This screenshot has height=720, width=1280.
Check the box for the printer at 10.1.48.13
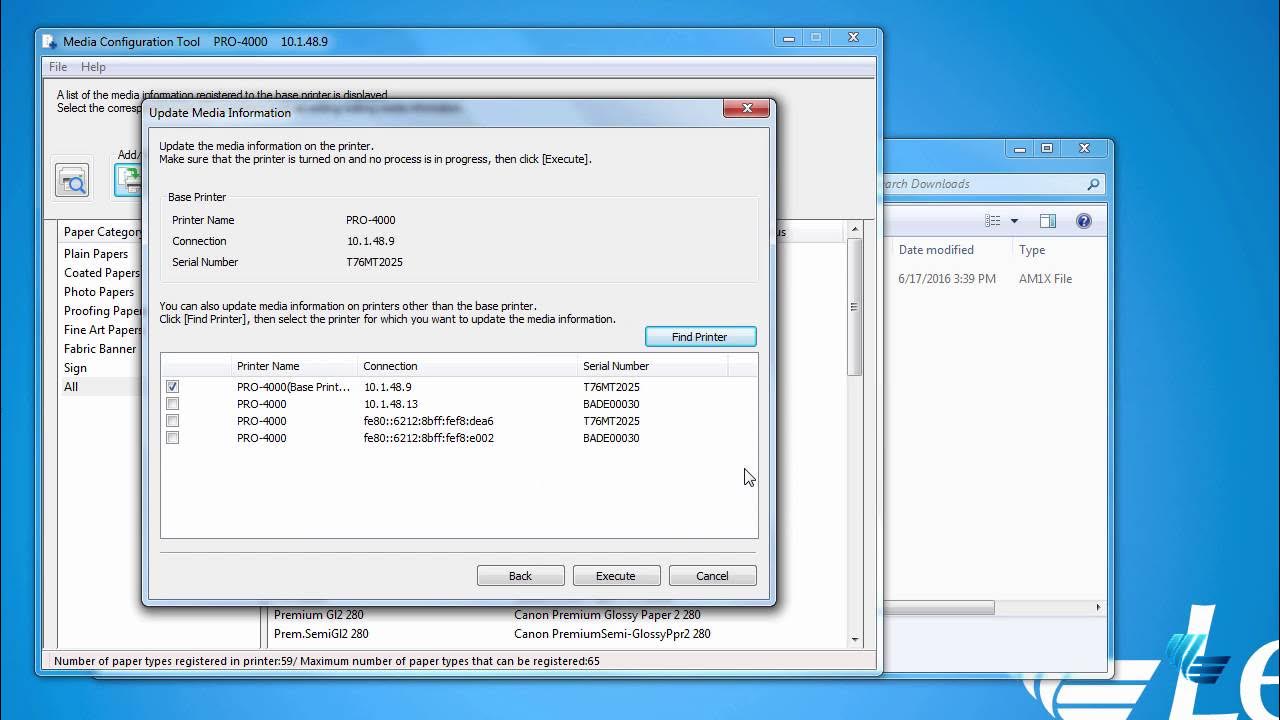(x=173, y=404)
